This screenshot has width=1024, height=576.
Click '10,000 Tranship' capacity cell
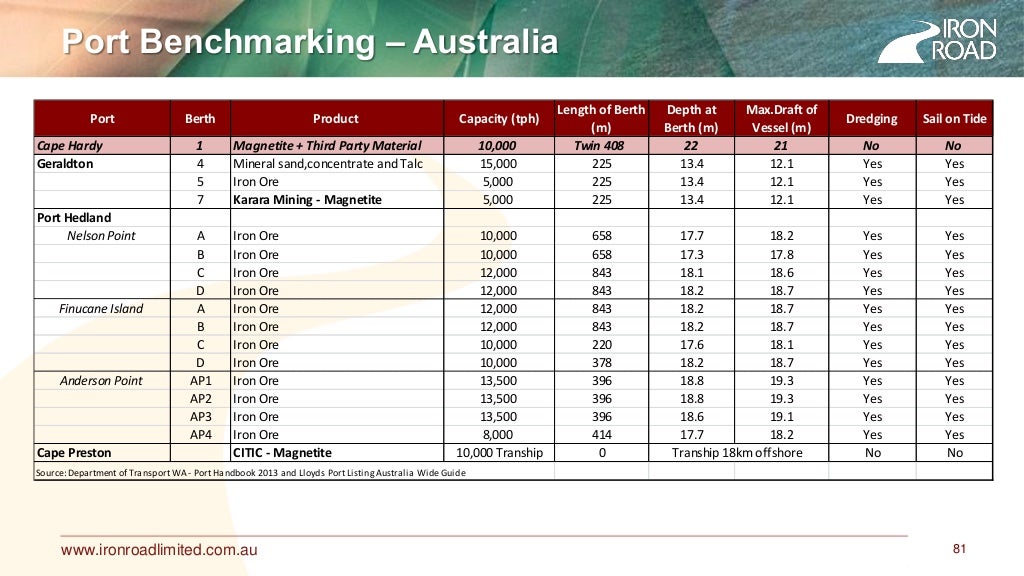499,453
